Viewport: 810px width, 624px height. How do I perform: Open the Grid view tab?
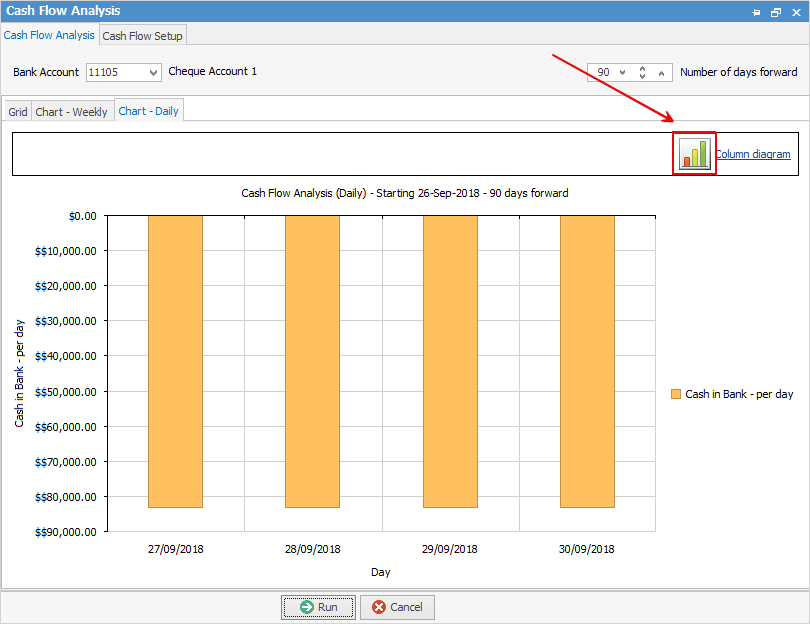[x=18, y=112]
